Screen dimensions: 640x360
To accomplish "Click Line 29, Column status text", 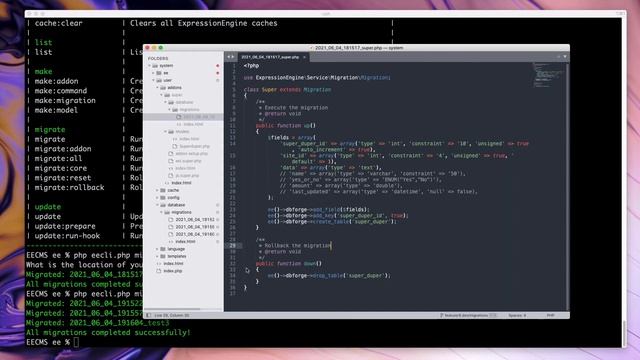I will [x=171, y=316].
